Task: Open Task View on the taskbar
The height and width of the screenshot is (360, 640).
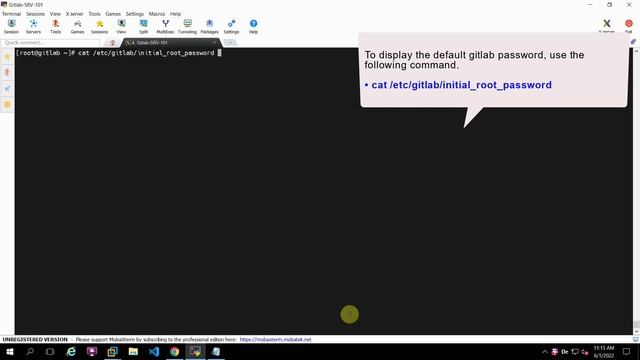Action: coord(50,351)
